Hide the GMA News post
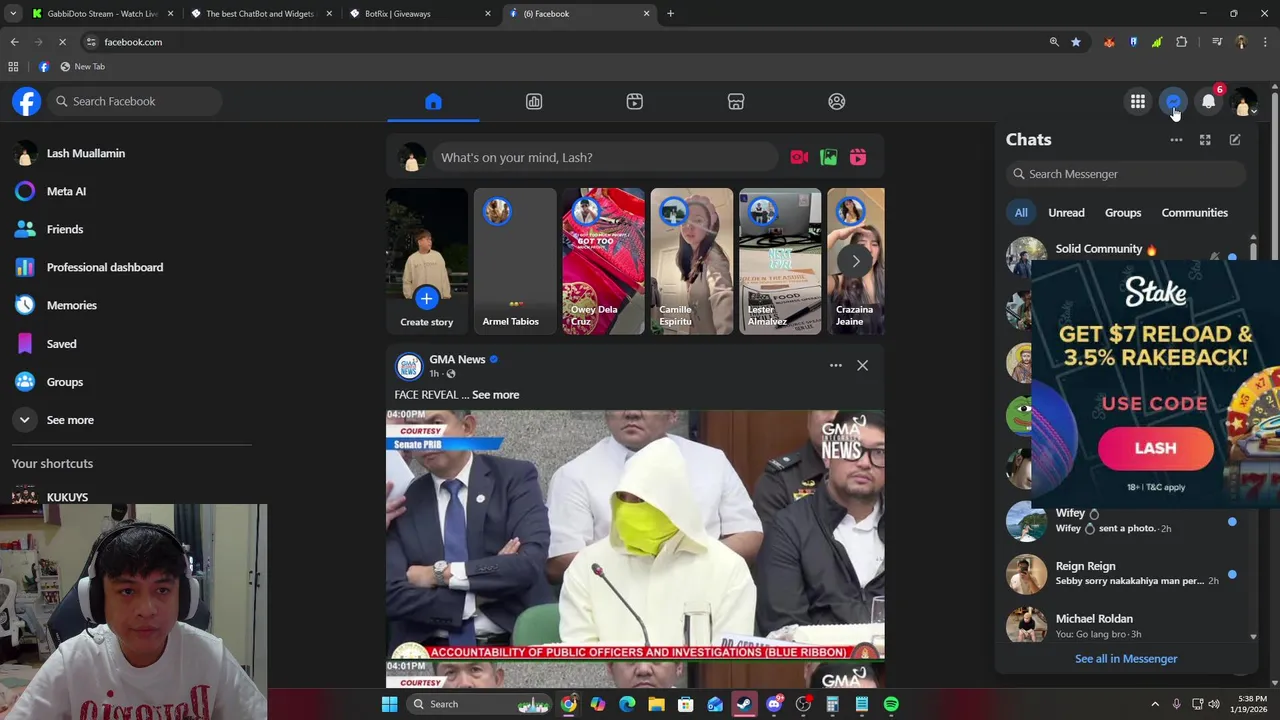 click(862, 366)
